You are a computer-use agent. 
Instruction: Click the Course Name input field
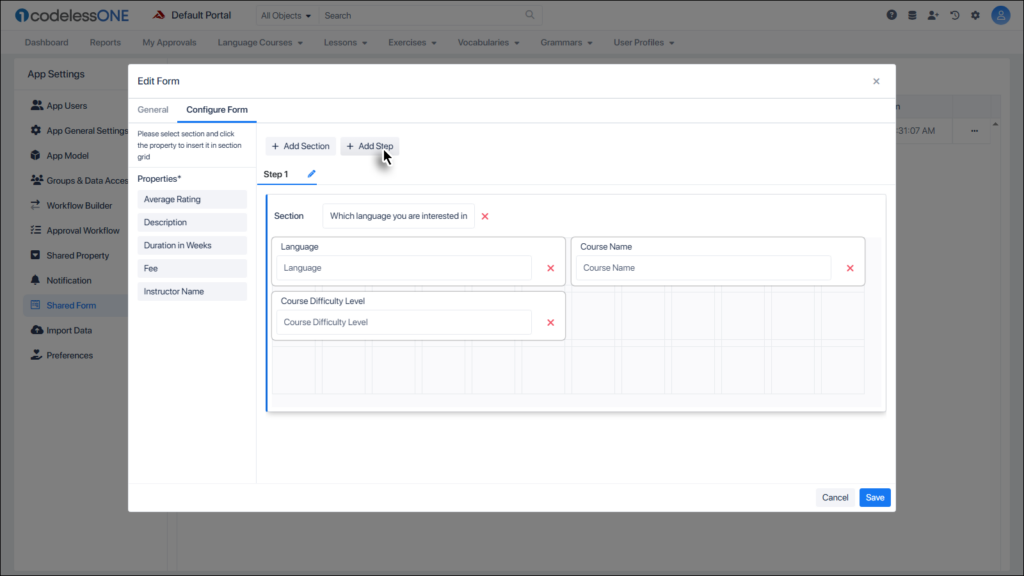click(x=703, y=268)
